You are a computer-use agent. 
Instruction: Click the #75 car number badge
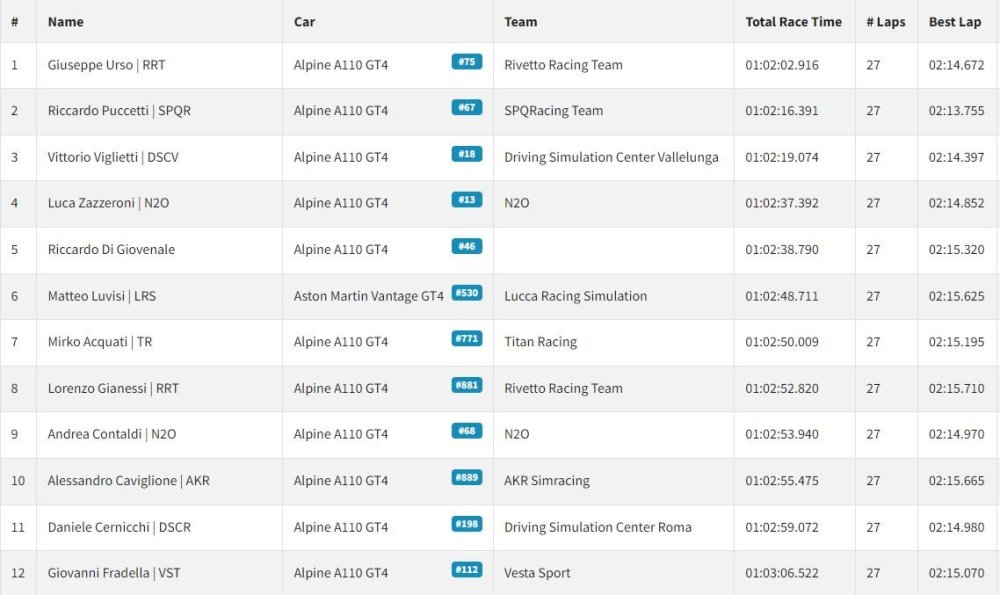point(466,62)
